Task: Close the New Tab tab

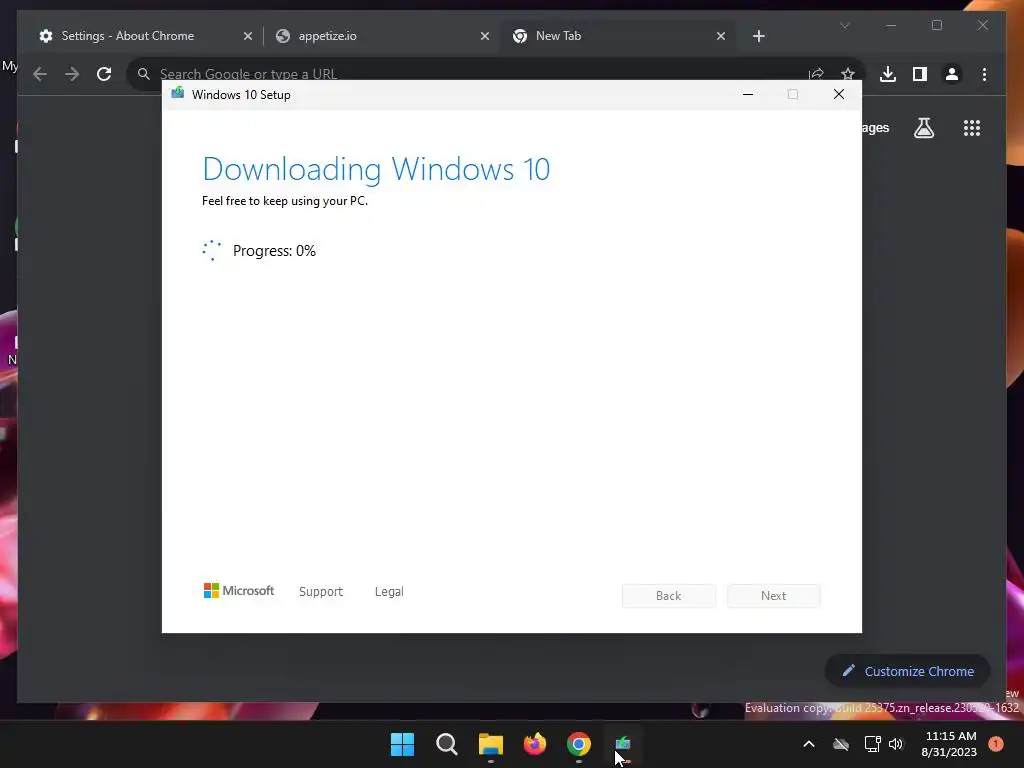Action: pyautogui.click(x=720, y=36)
